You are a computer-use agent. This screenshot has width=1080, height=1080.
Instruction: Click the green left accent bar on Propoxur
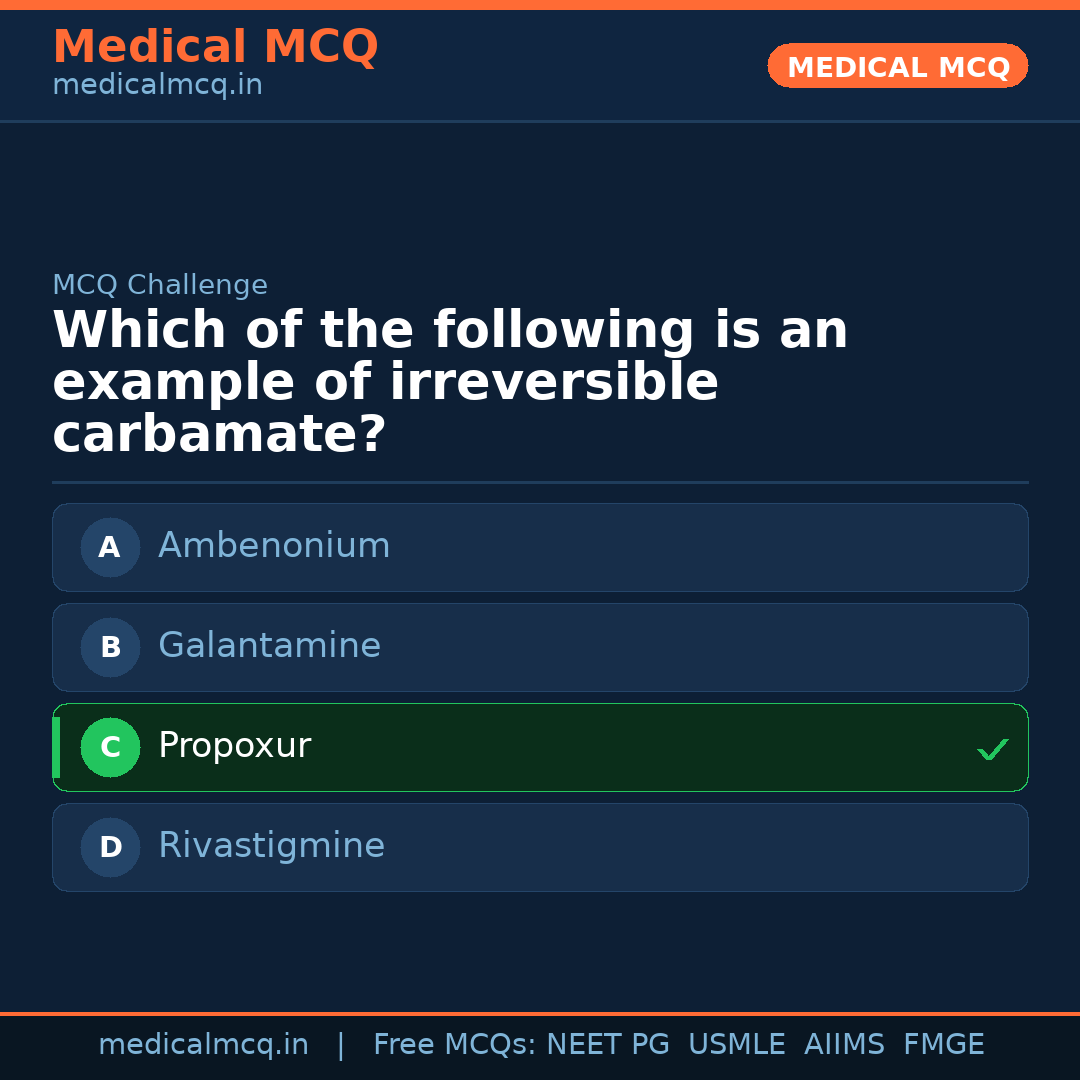[55, 747]
